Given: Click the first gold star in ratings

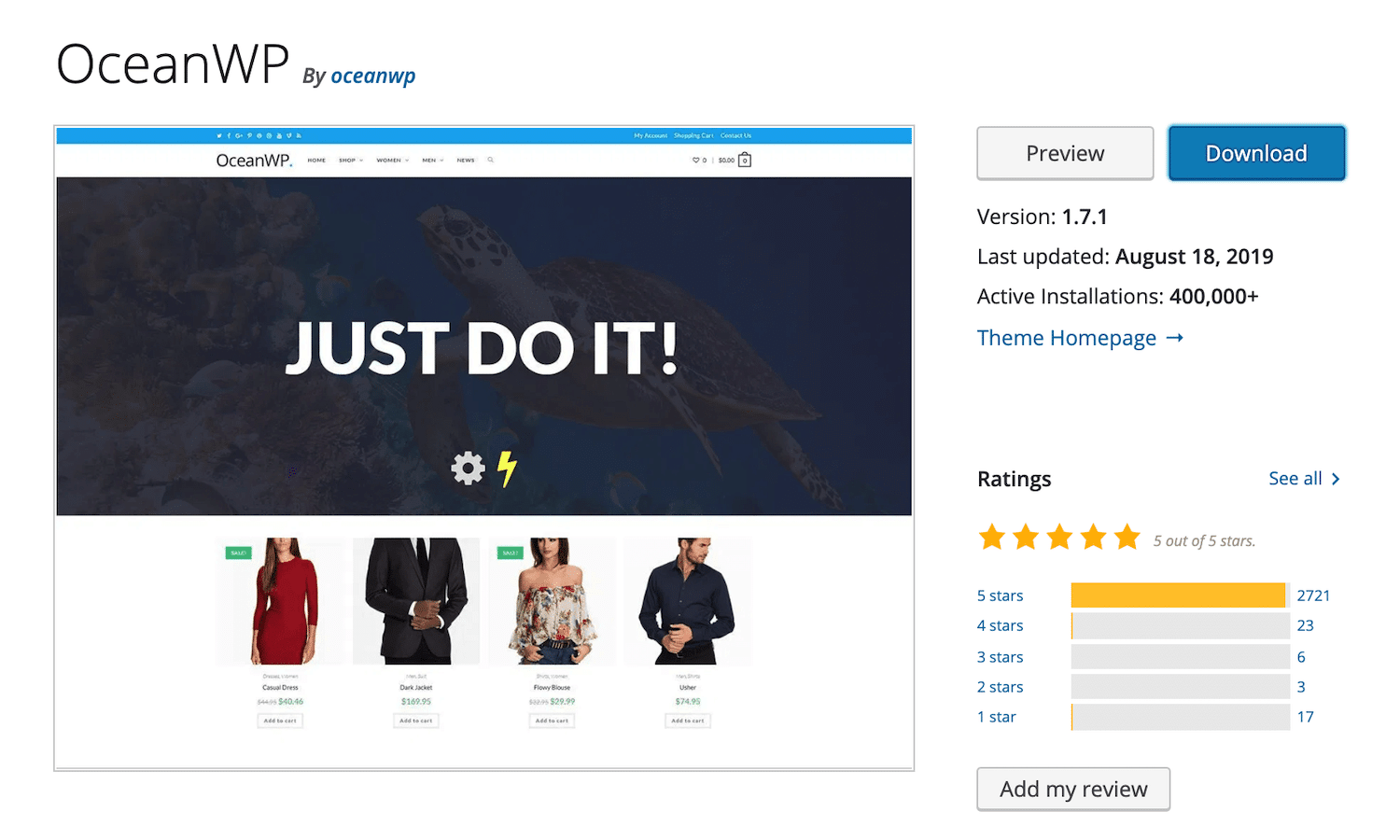Looking at the screenshot, I should [x=992, y=537].
